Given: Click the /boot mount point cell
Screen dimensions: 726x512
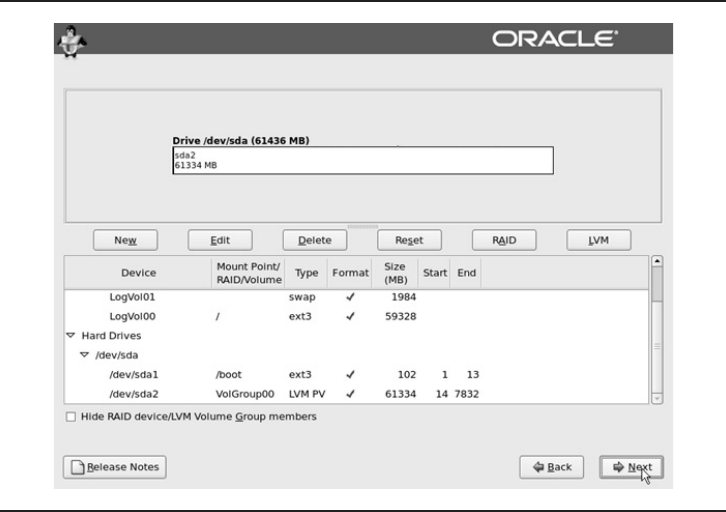Looking at the screenshot, I should (x=229, y=375).
